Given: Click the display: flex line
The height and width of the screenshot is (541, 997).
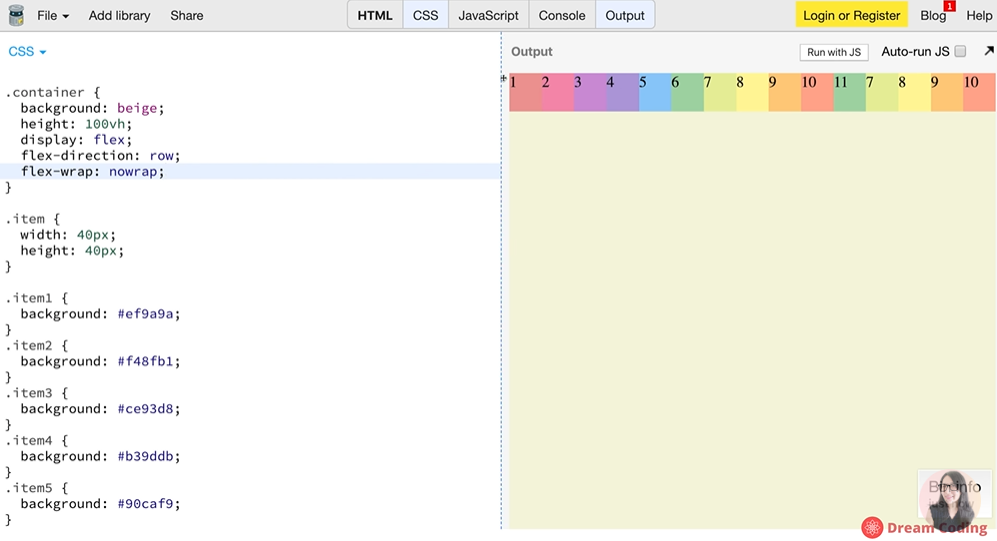Looking at the screenshot, I should tap(76, 140).
